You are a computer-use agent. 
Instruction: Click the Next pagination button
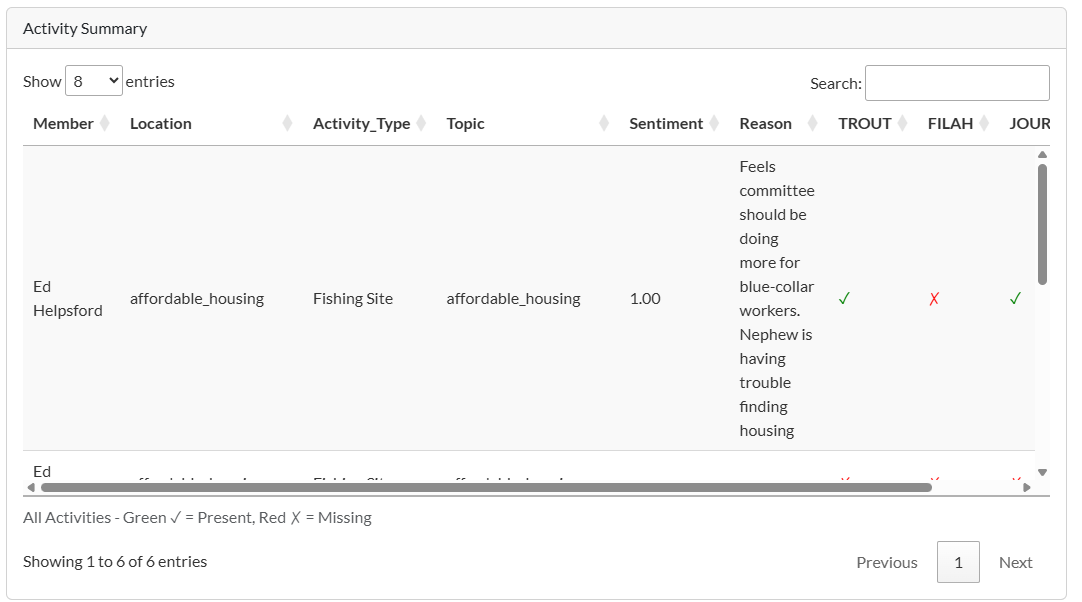click(1015, 563)
